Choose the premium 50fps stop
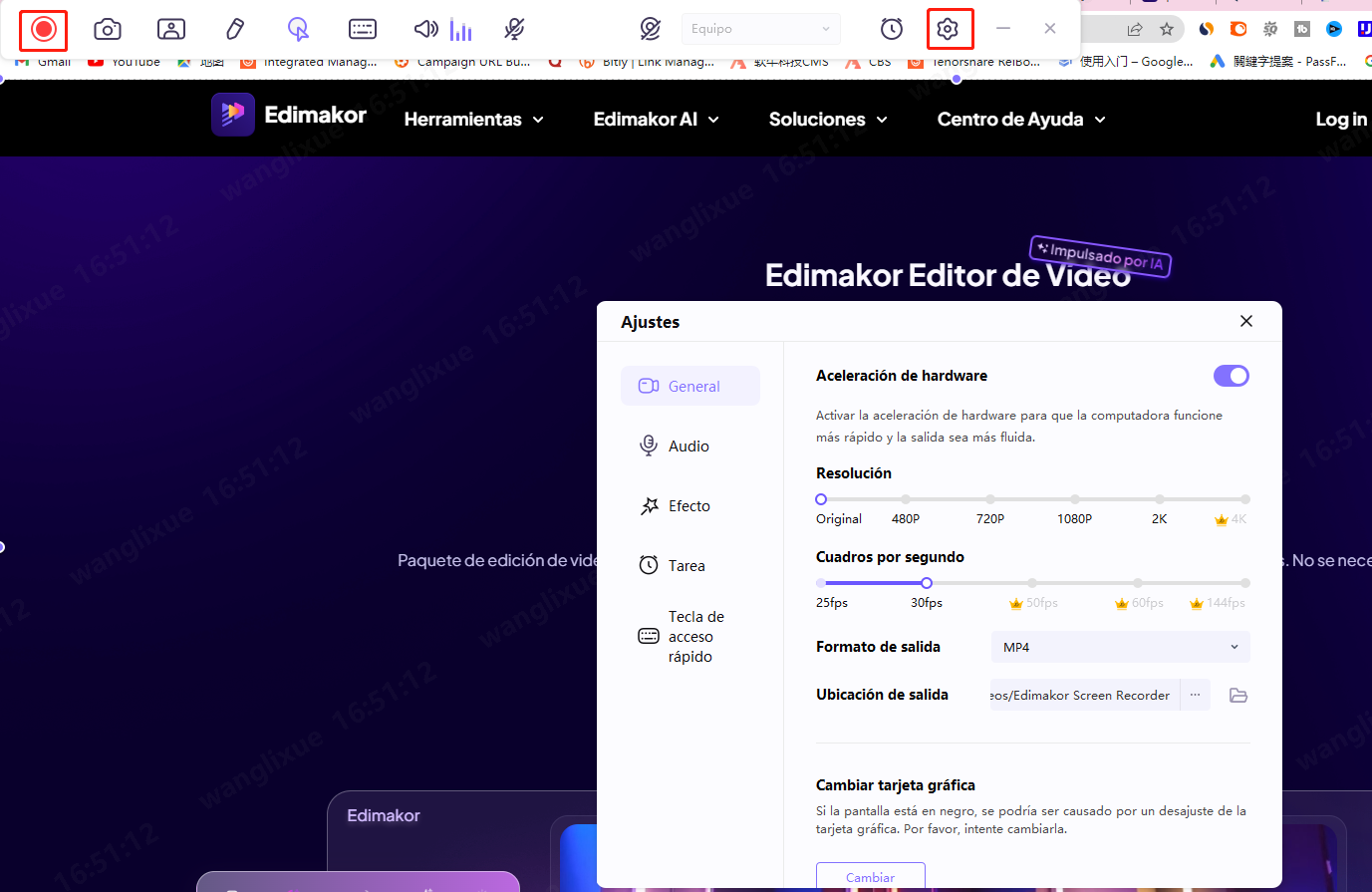Image resolution: width=1372 pixels, height=892 pixels. (x=1032, y=583)
